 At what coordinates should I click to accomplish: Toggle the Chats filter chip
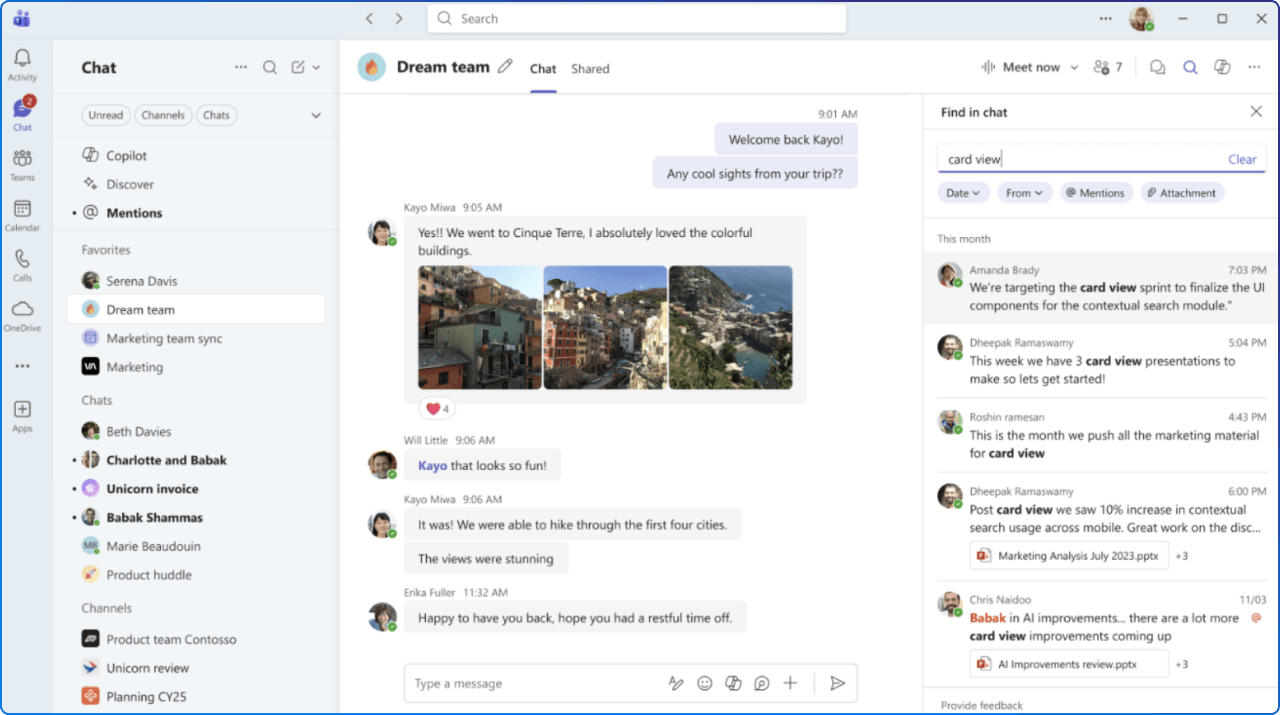216,115
